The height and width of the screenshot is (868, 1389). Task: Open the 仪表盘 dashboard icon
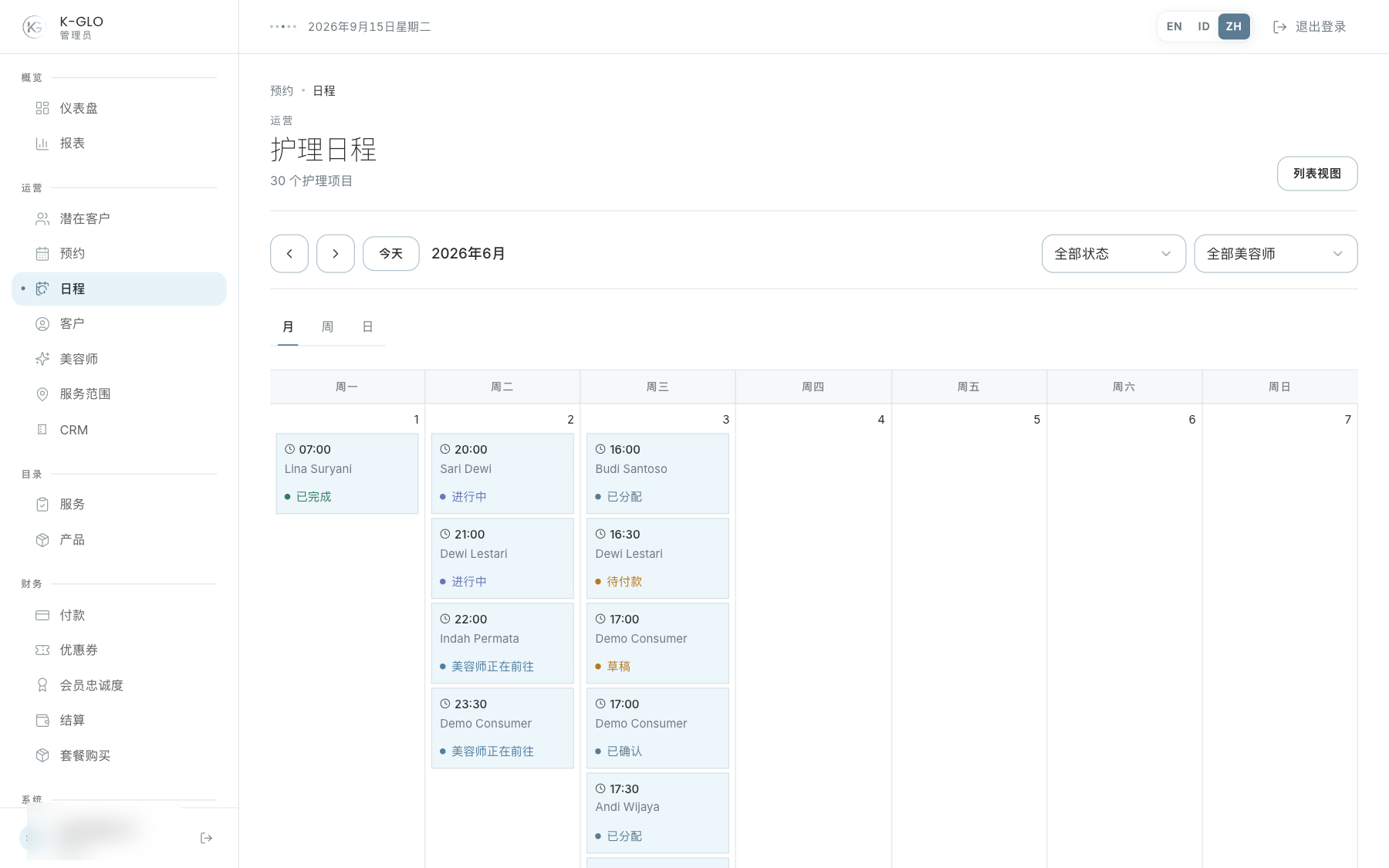(x=42, y=108)
